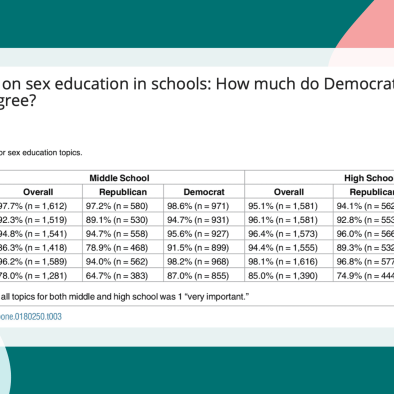Click the cell 95.1% (n = 1,581)
Screen dimensions: 394x394
[283, 206]
